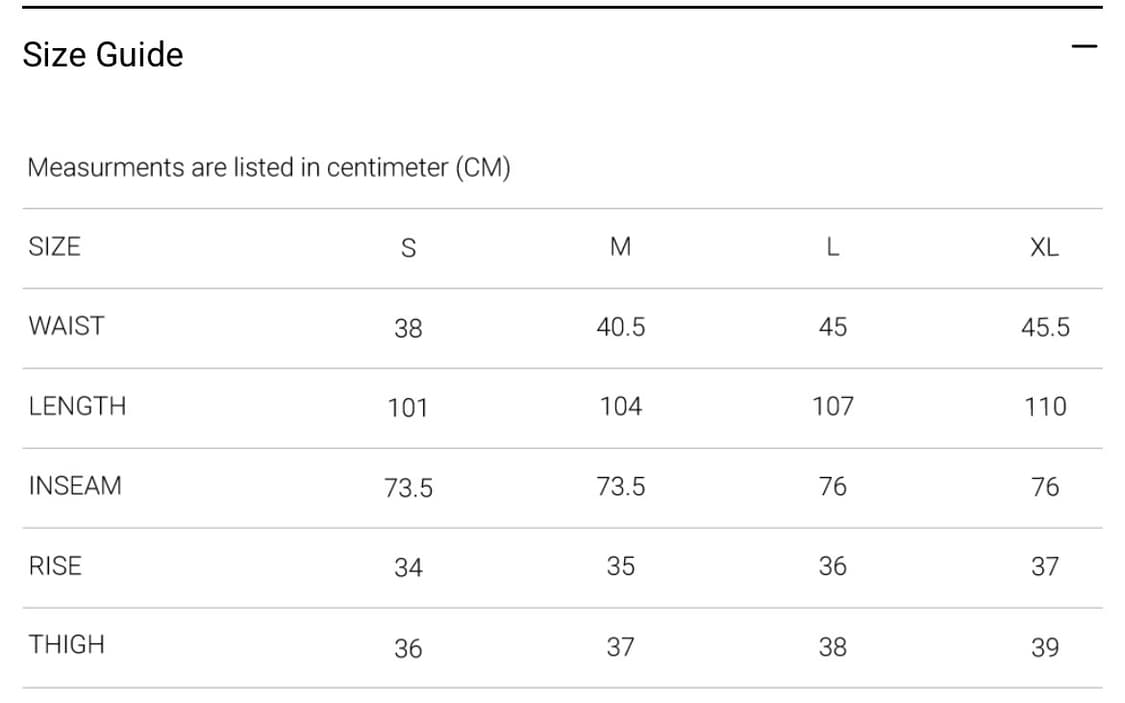The height and width of the screenshot is (703, 1125).
Task: Click waist value 38 for S
Action: click(408, 328)
